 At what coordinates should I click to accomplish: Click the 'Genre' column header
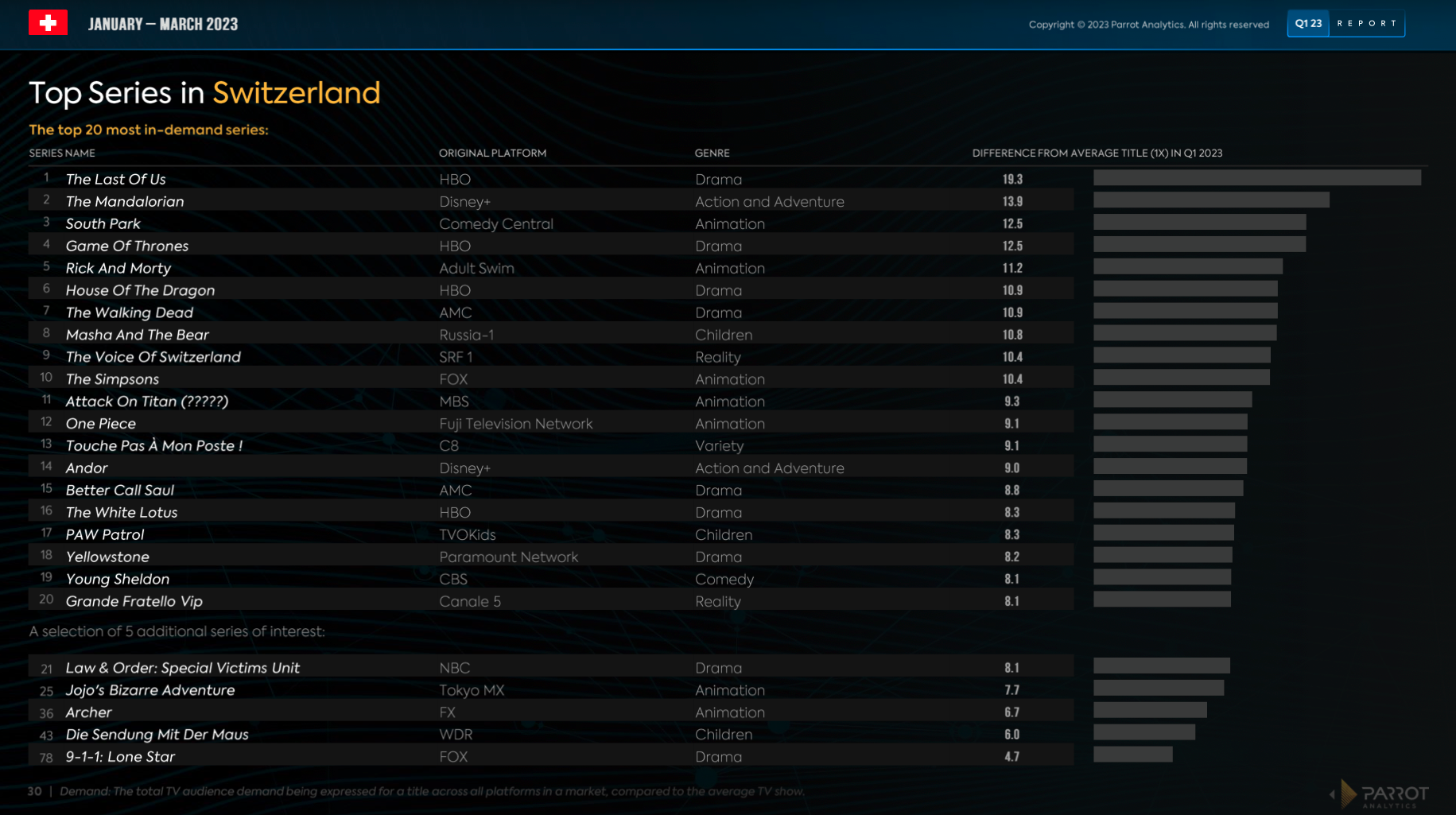pyautogui.click(x=712, y=153)
